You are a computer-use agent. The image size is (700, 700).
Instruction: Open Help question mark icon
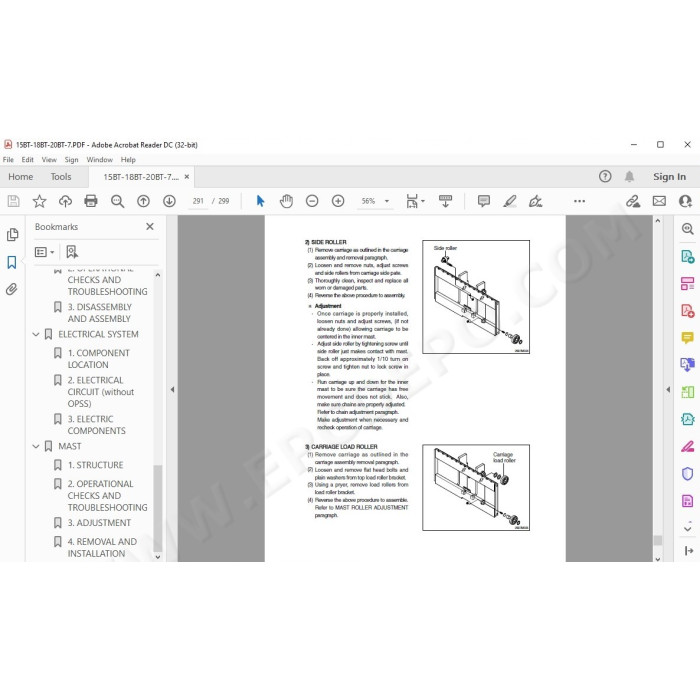[605, 177]
